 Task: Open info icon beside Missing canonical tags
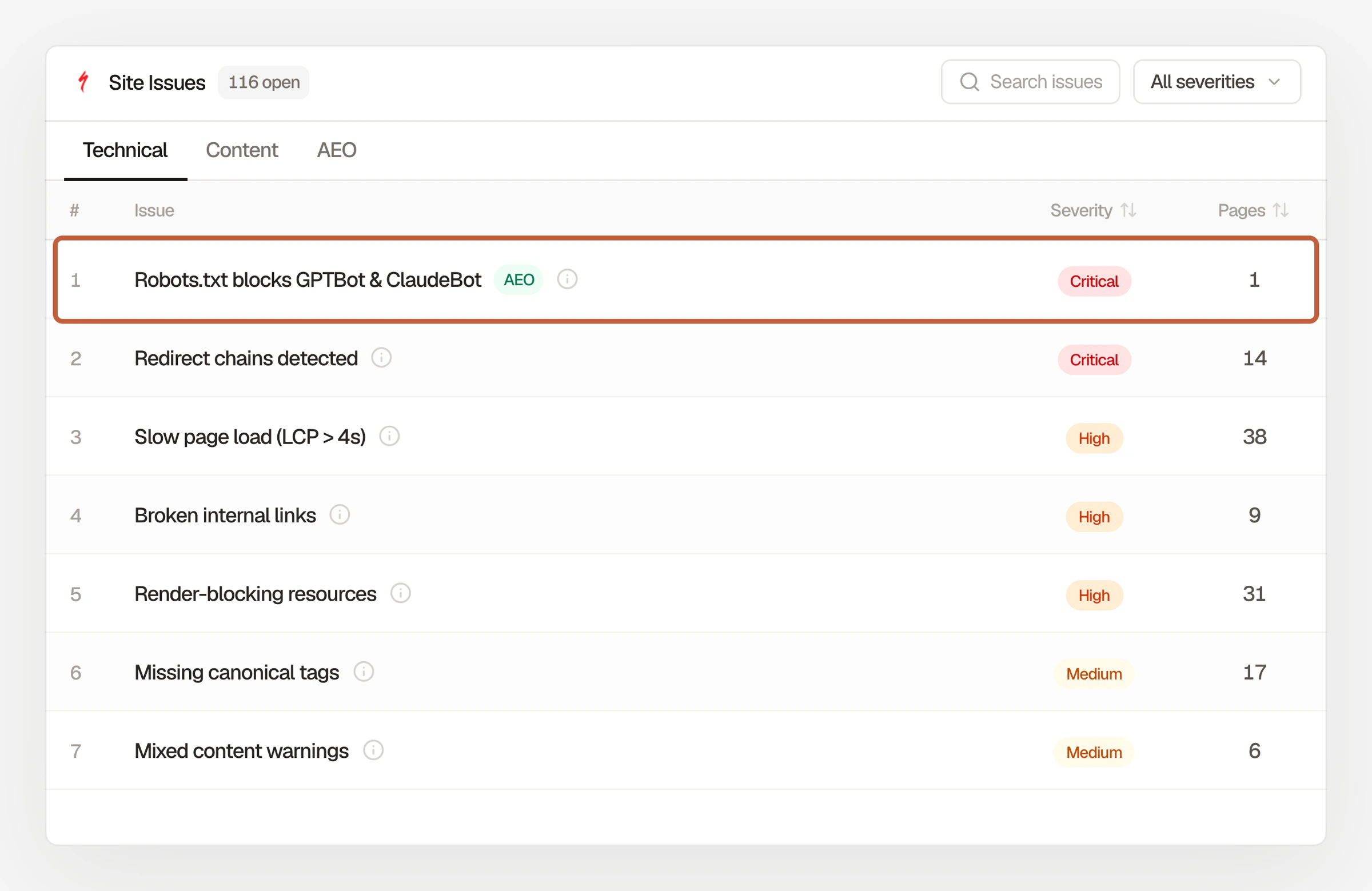[x=363, y=672]
